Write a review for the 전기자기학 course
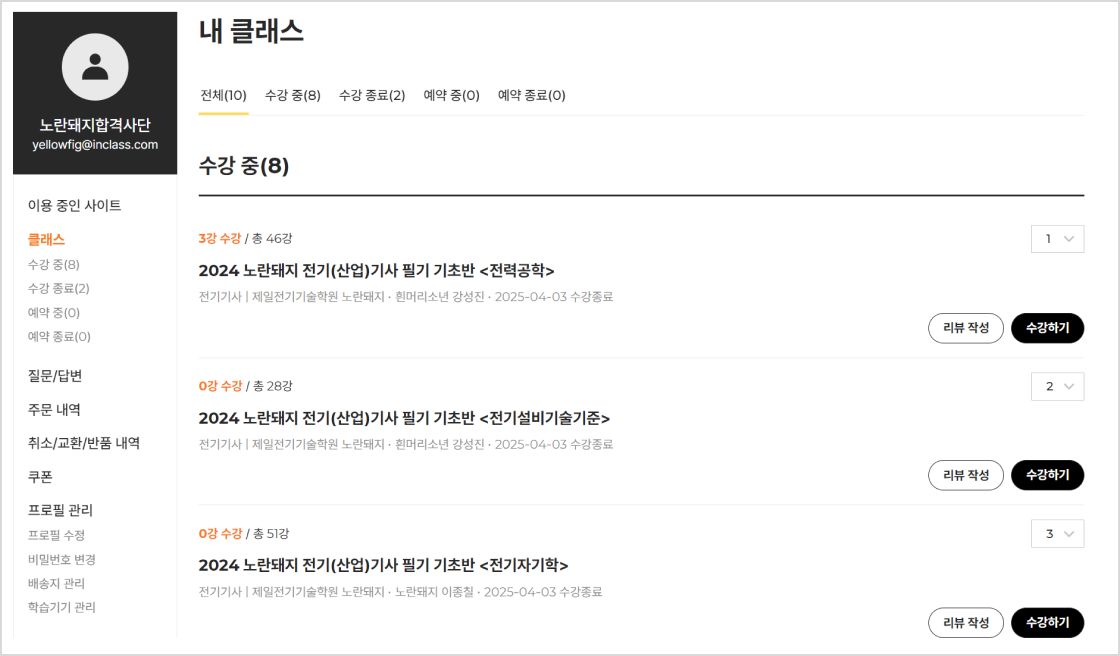This screenshot has width=1120, height=656. [x=966, y=622]
